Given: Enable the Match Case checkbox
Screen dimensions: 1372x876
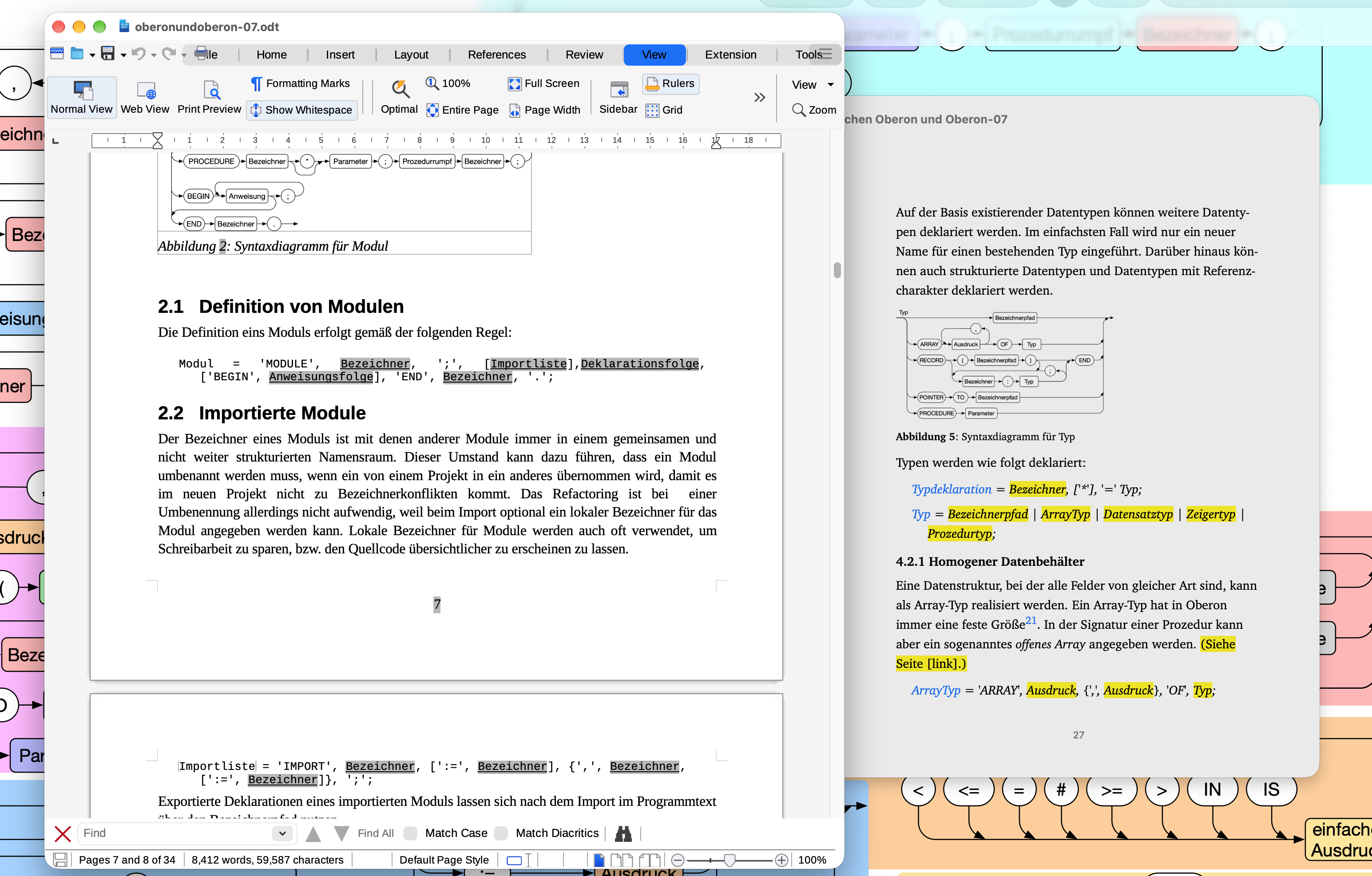Looking at the screenshot, I should (410, 833).
